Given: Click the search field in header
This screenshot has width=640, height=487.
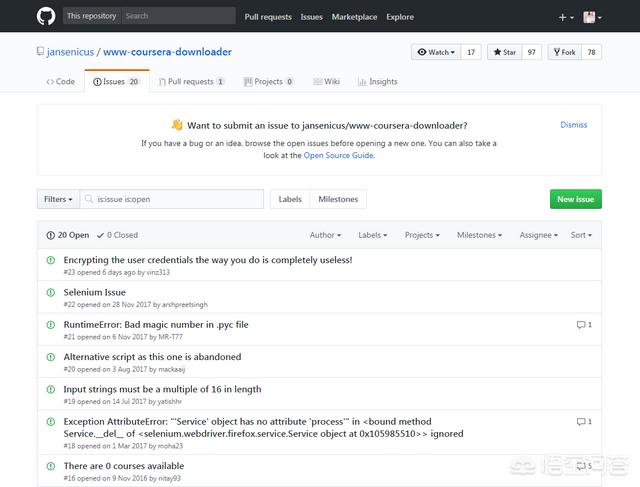Looking at the screenshot, I should click(x=178, y=16).
